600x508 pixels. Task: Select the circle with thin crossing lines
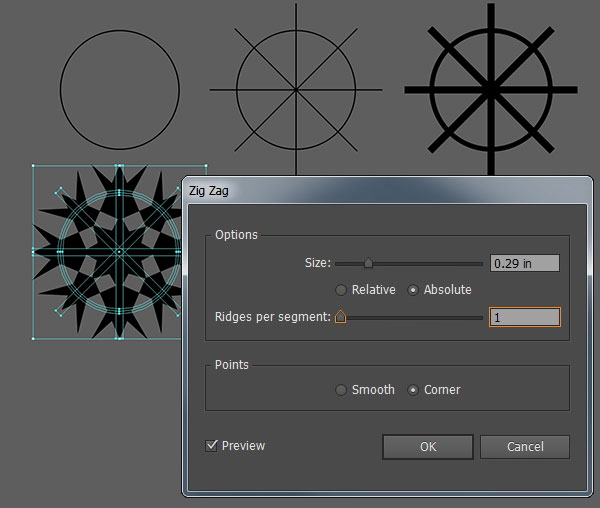[296, 90]
